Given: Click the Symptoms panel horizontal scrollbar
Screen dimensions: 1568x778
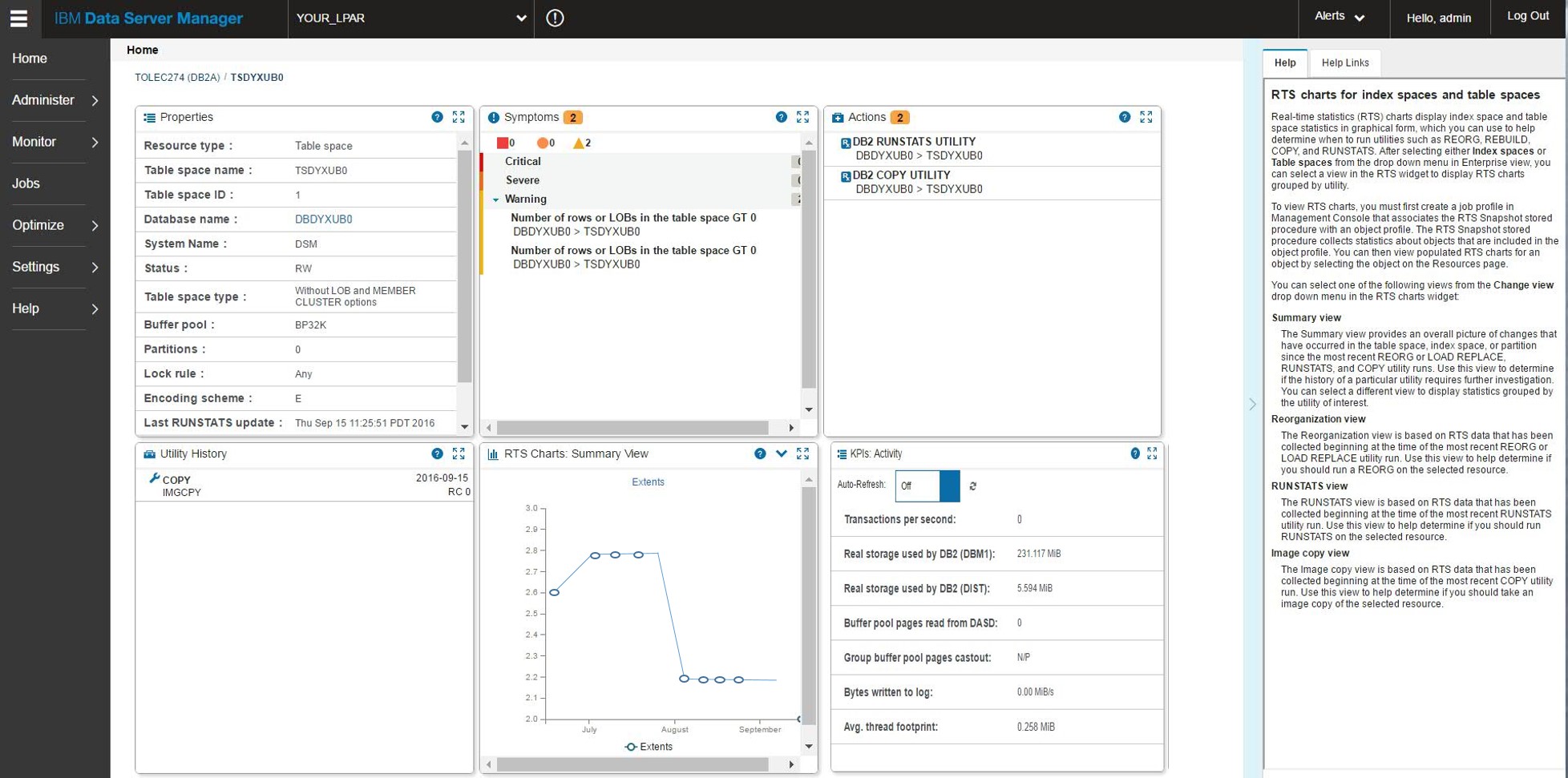Looking at the screenshot, I should click(x=632, y=428).
